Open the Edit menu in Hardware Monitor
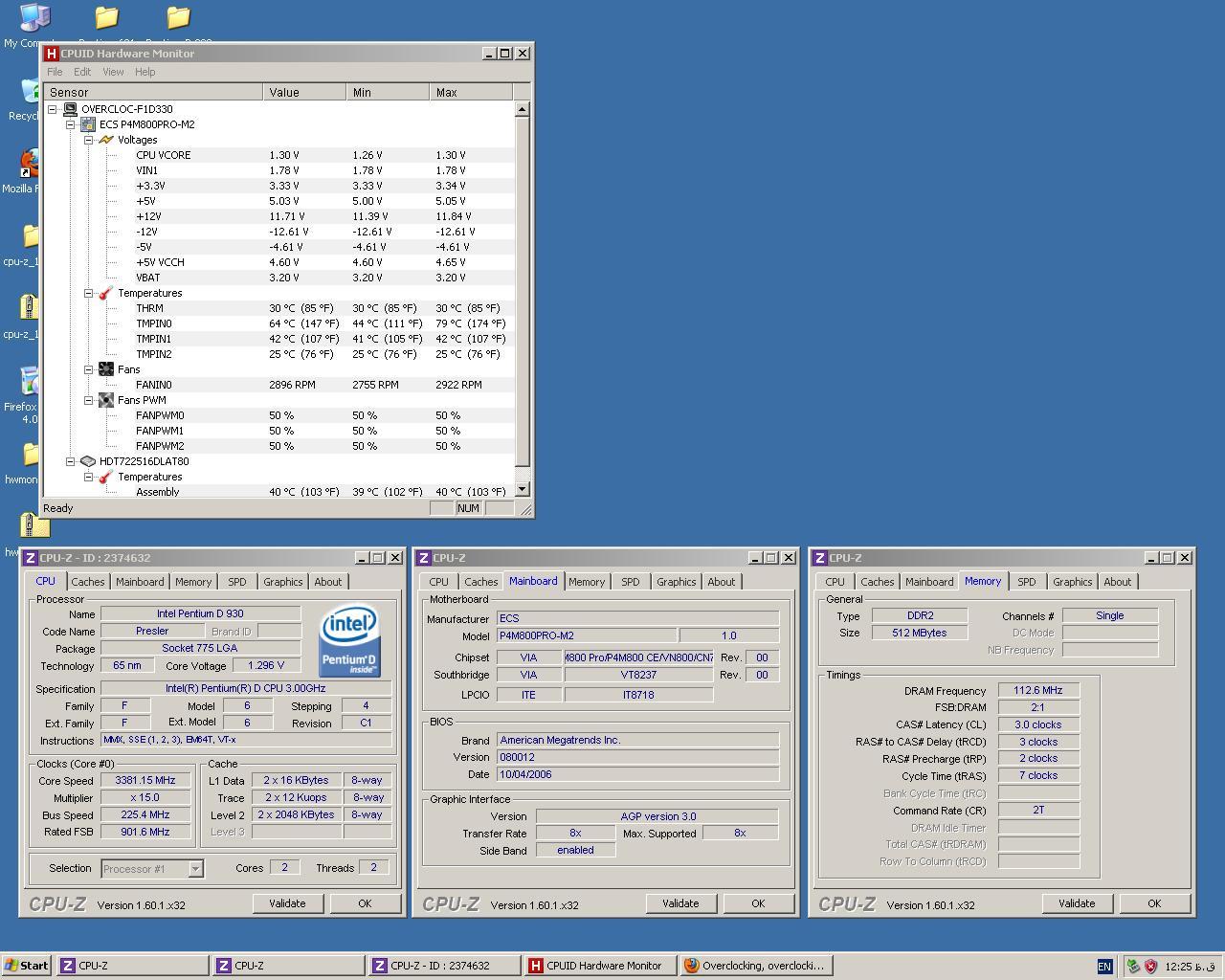 tap(82, 72)
